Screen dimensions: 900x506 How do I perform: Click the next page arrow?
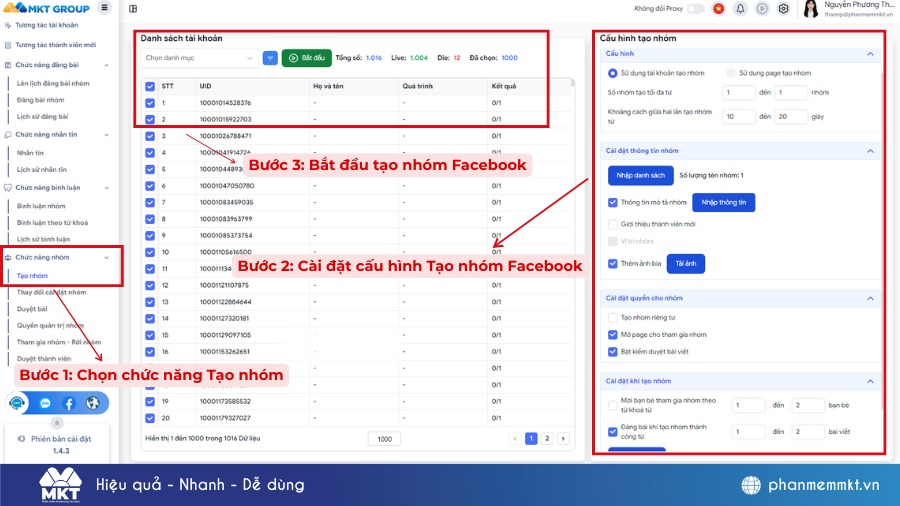[x=563, y=439]
